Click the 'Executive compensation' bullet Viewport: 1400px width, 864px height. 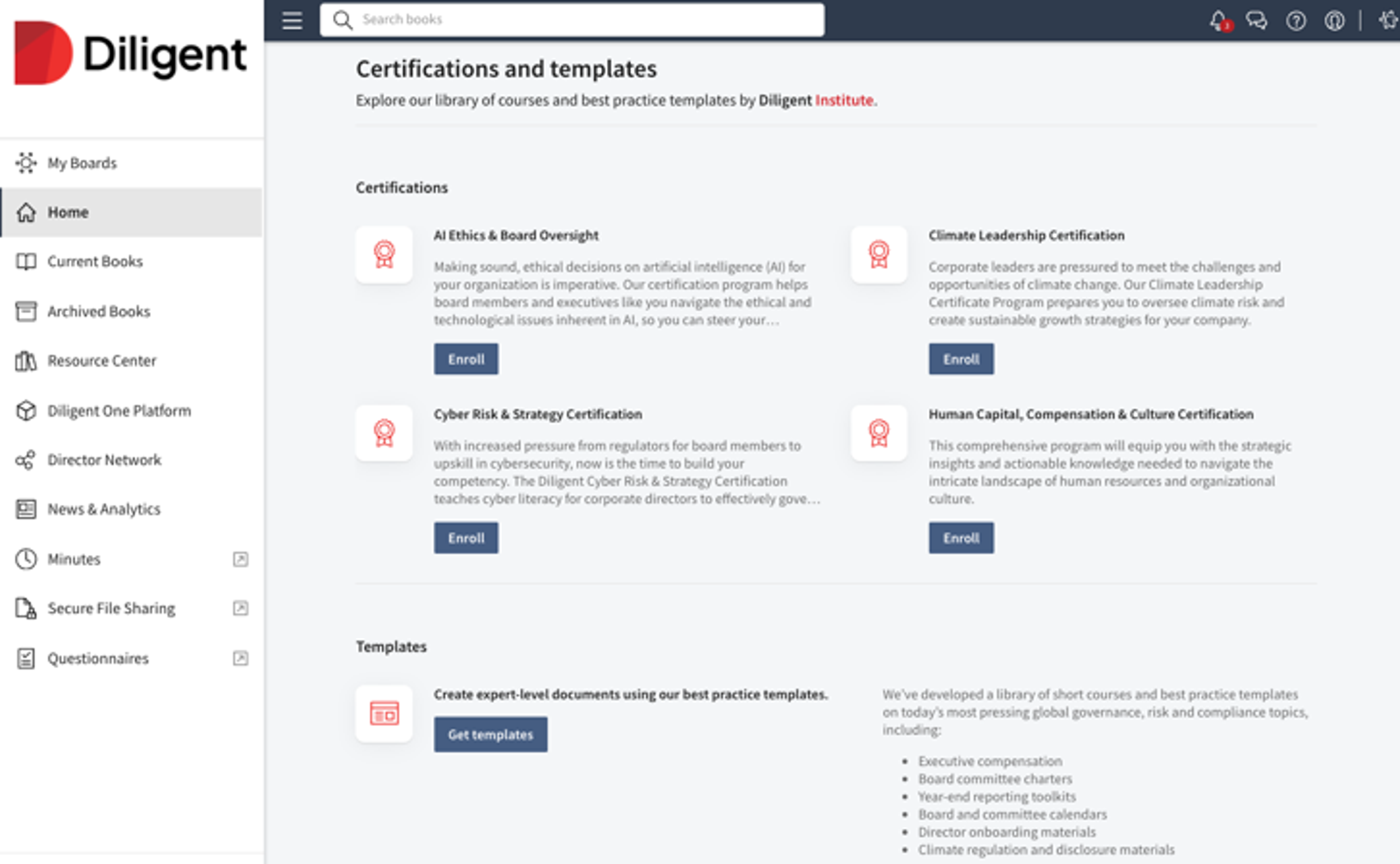(990, 761)
